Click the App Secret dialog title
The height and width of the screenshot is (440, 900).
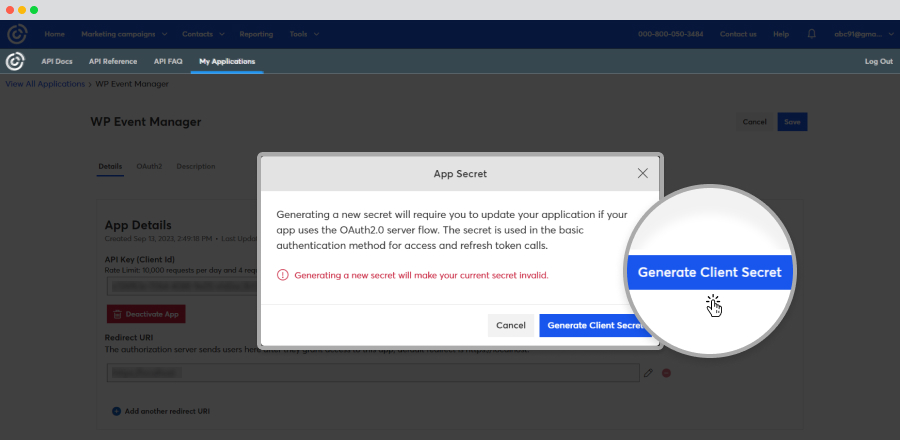click(x=460, y=173)
